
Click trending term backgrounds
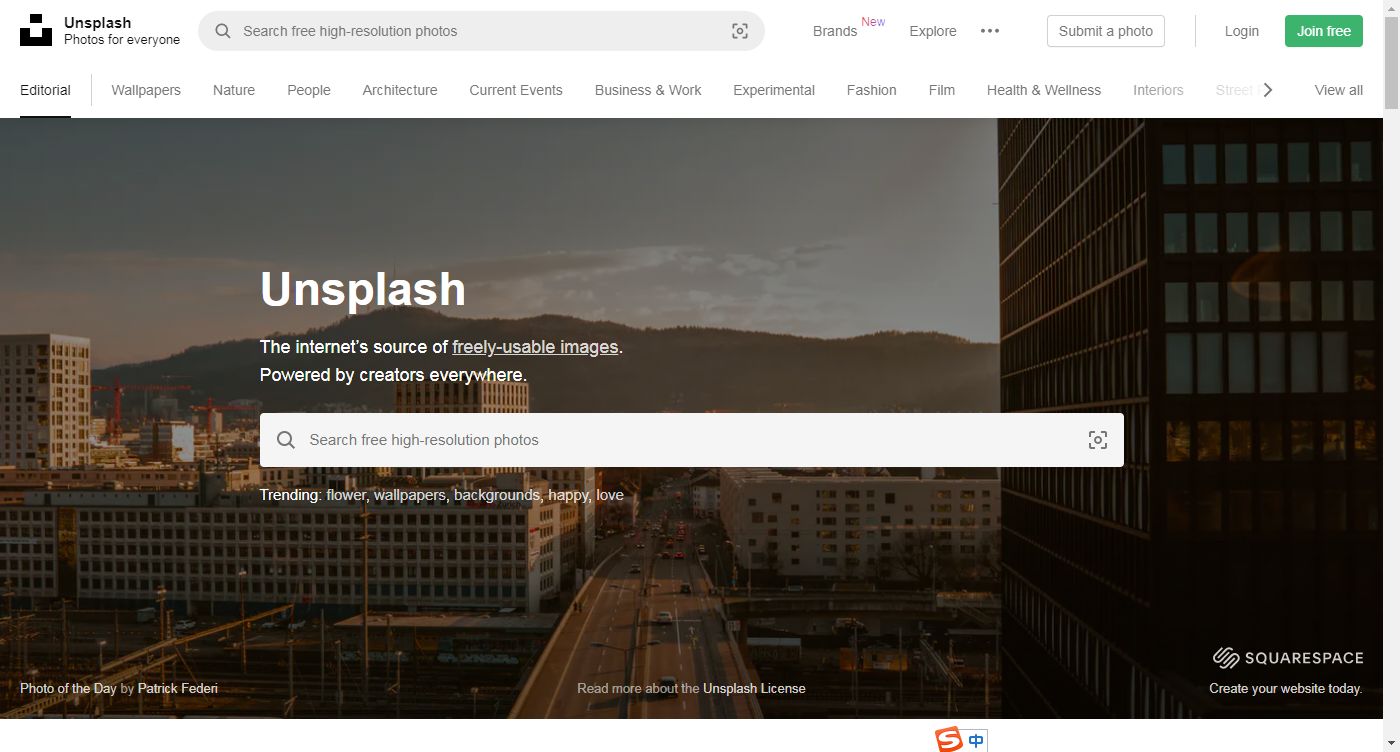tap(498, 495)
